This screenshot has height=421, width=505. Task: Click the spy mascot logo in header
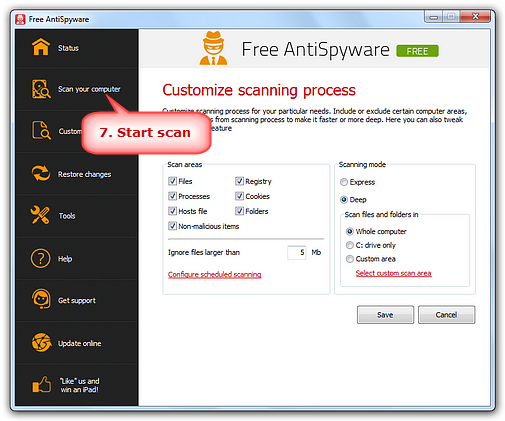(213, 48)
